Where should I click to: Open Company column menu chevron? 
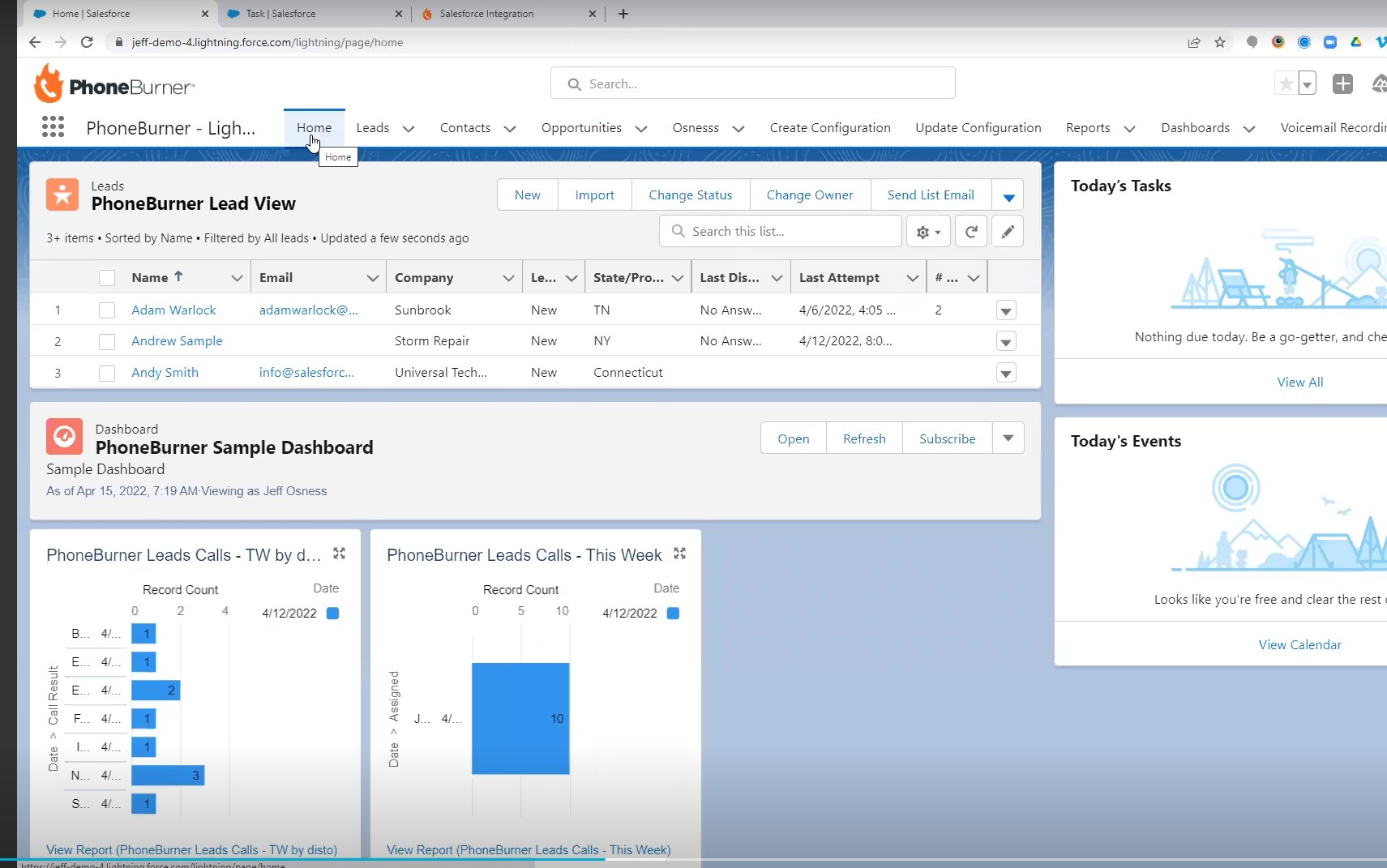pos(508,278)
